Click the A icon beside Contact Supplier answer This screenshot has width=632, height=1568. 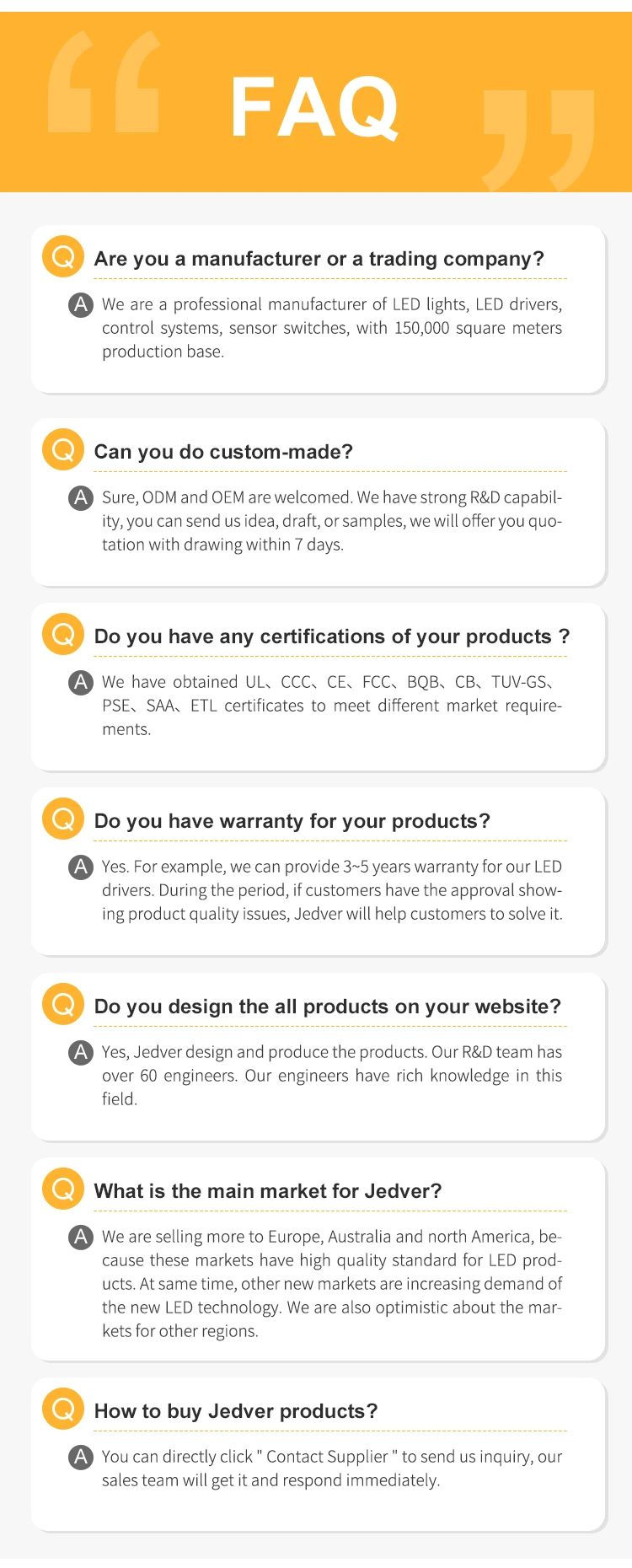click(x=81, y=1457)
